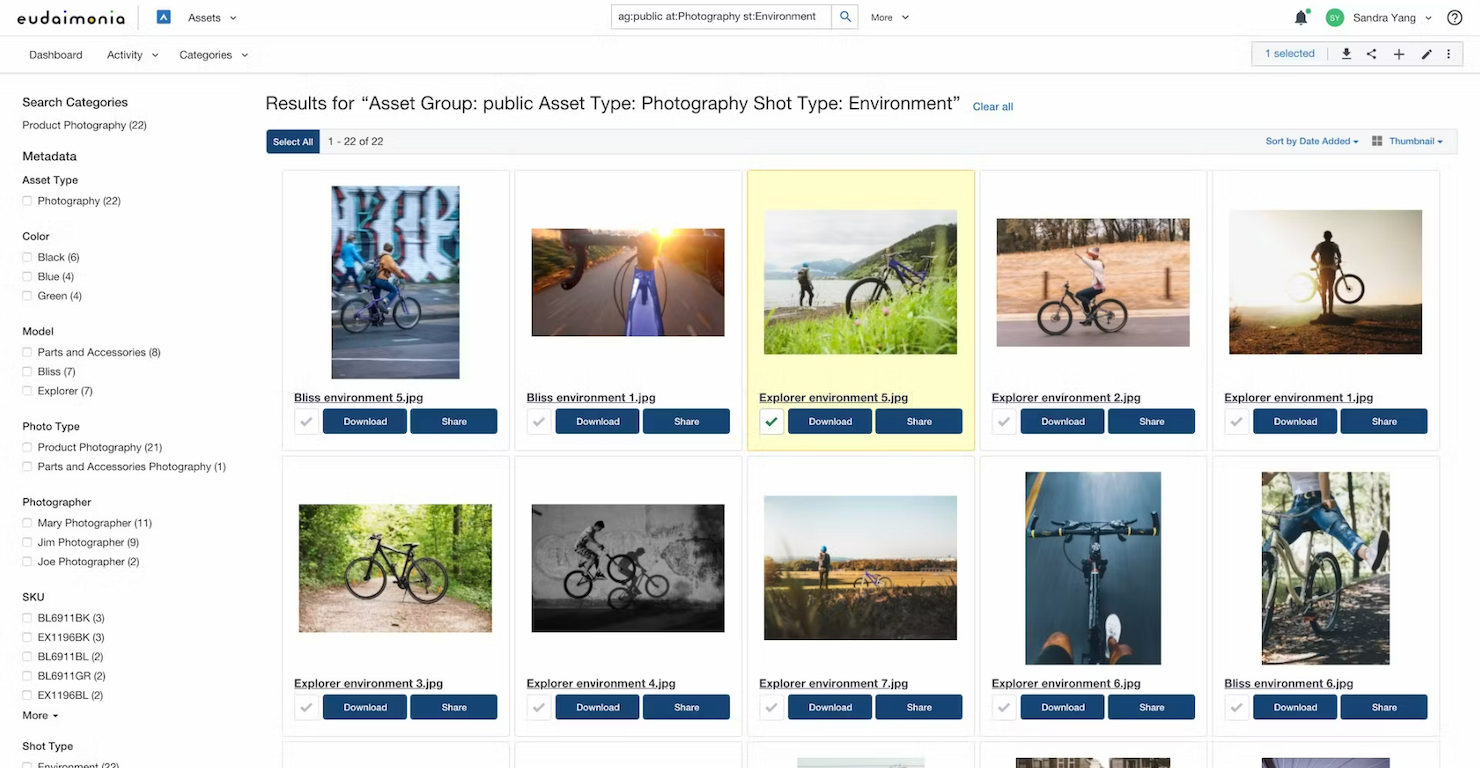This screenshot has height=768, width=1480.
Task: Click the help question mark icon
Action: pyautogui.click(x=1454, y=17)
